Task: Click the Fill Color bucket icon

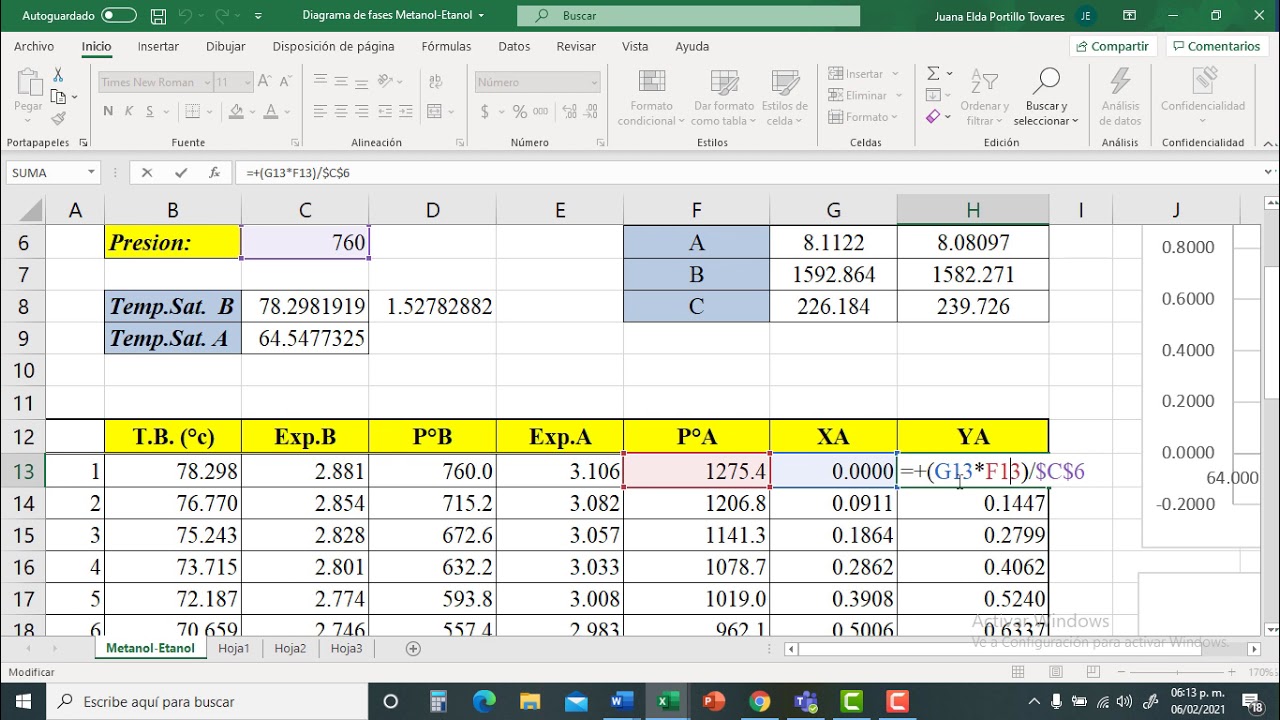Action: [234, 111]
